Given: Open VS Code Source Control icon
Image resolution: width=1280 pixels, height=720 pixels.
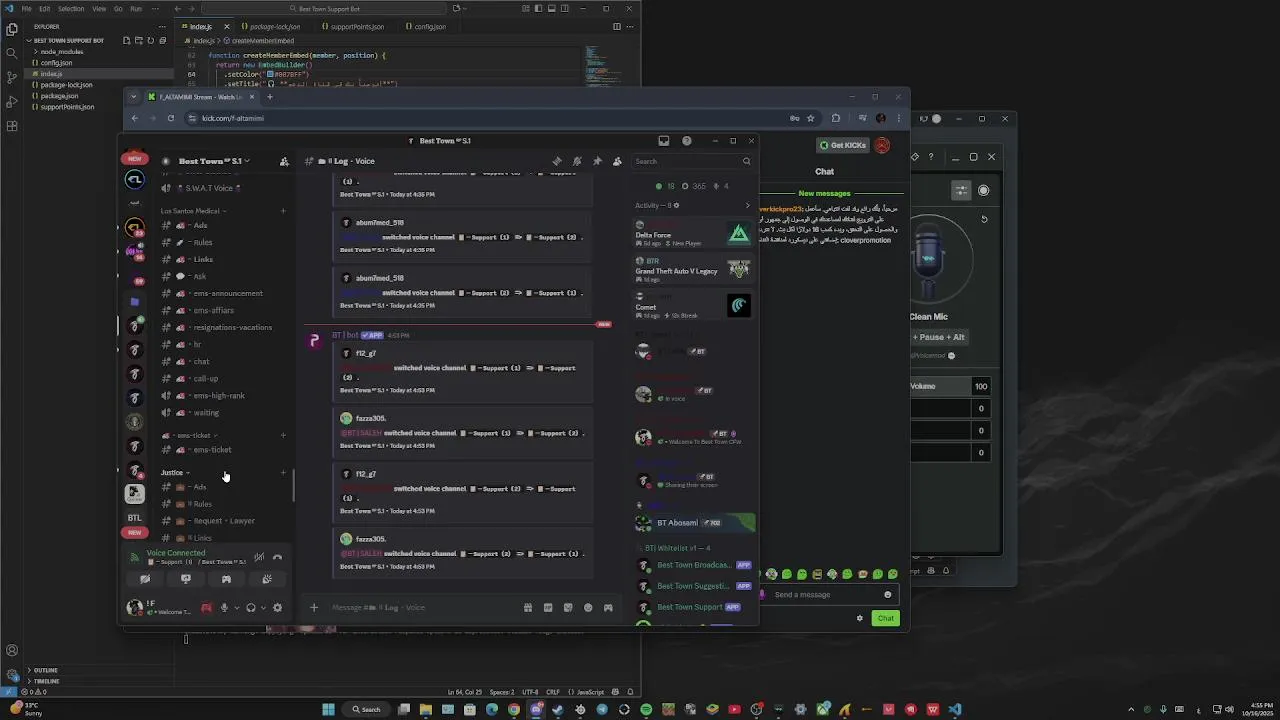Looking at the screenshot, I should tap(12, 77).
